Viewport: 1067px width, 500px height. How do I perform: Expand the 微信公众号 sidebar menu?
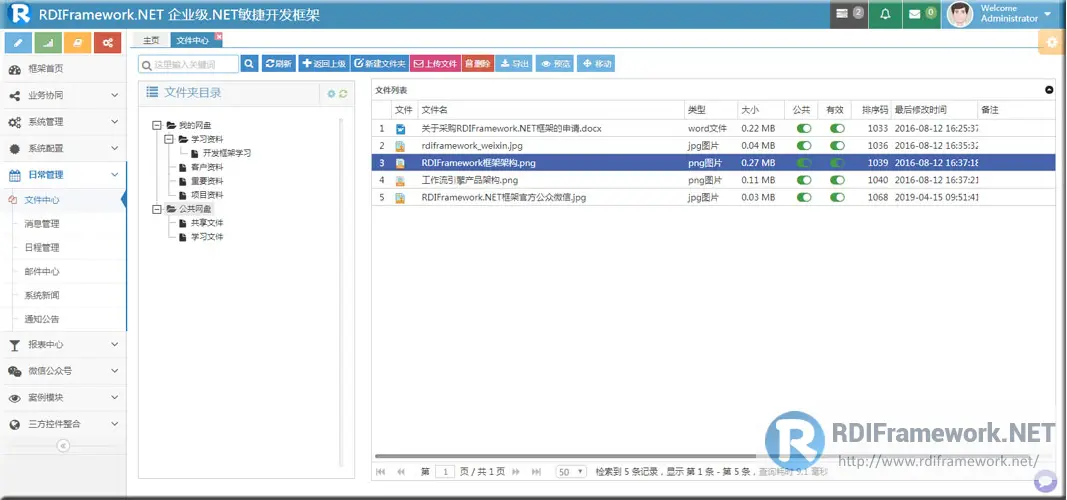tap(63, 371)
